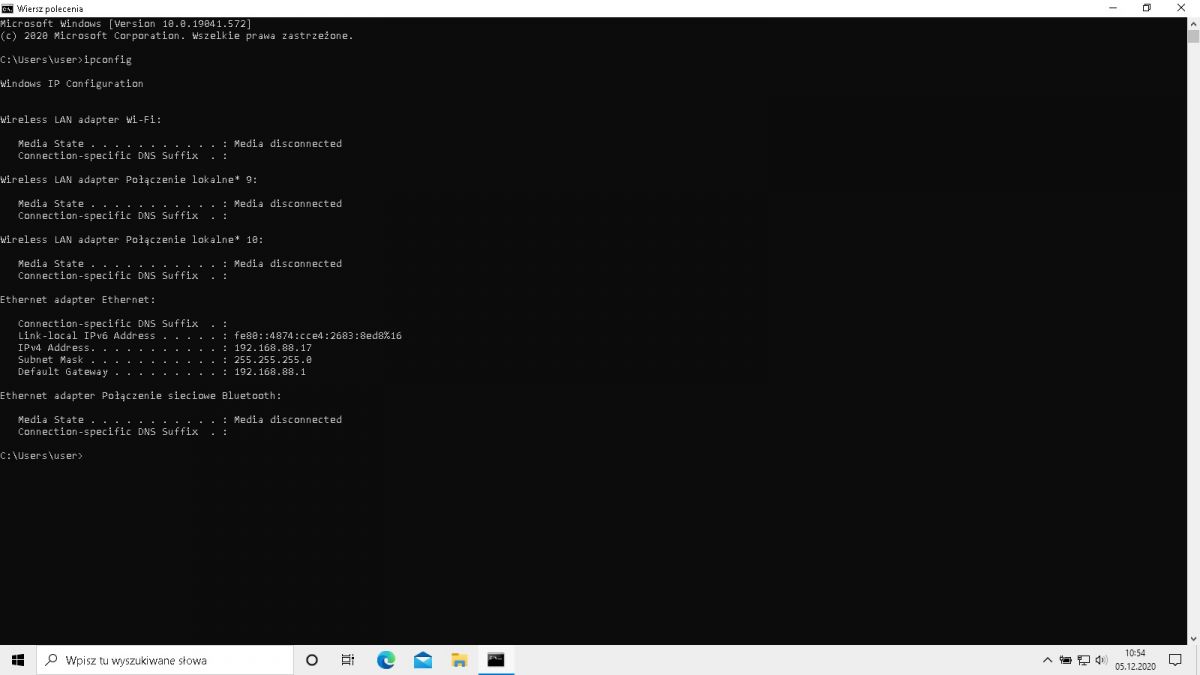Open Task View from the taskbar
This screenshot has height=675, width=1200.
coord(348,660)
